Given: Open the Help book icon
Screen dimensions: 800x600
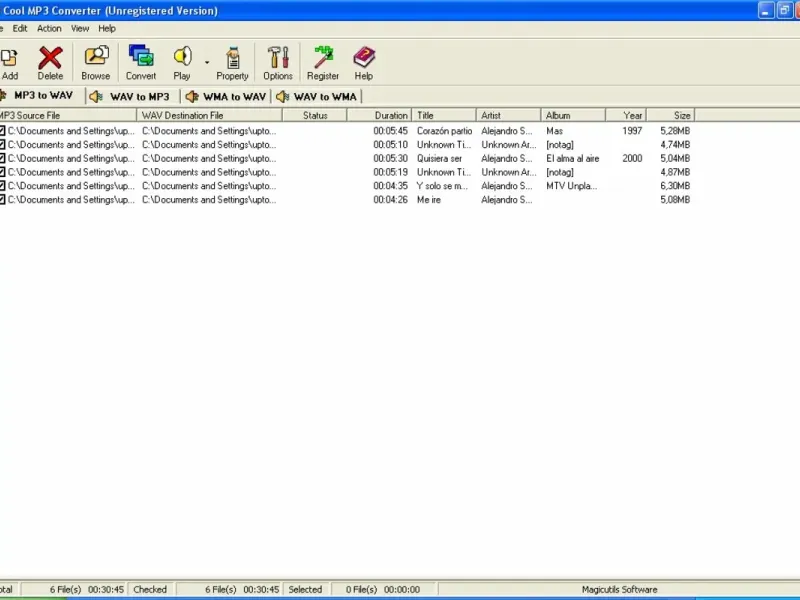Looking at the screenshot, I should (x=364, y=57).
